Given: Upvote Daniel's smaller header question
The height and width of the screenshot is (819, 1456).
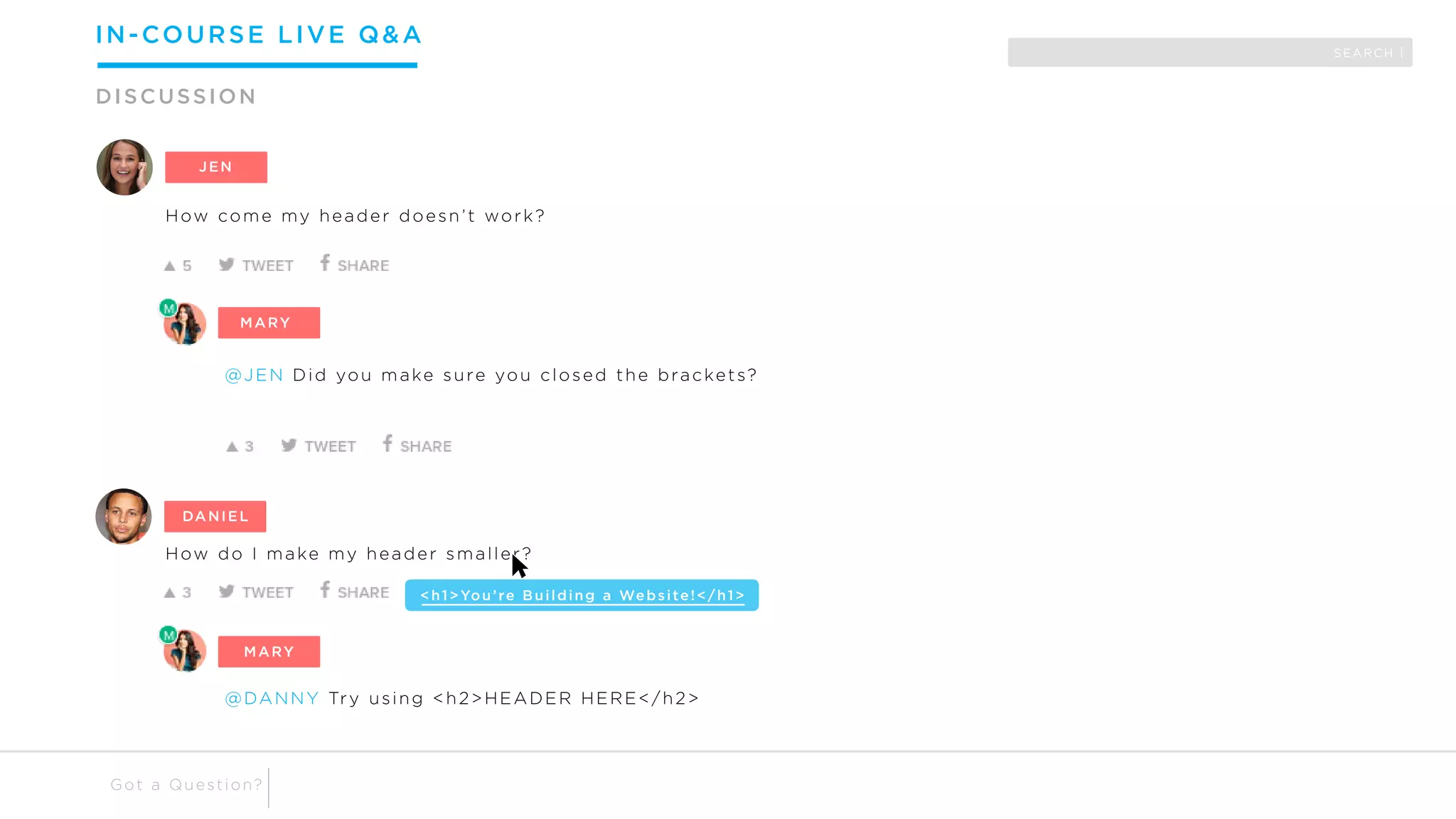Looking at the screenshot, I should click(x=170, y=593).
